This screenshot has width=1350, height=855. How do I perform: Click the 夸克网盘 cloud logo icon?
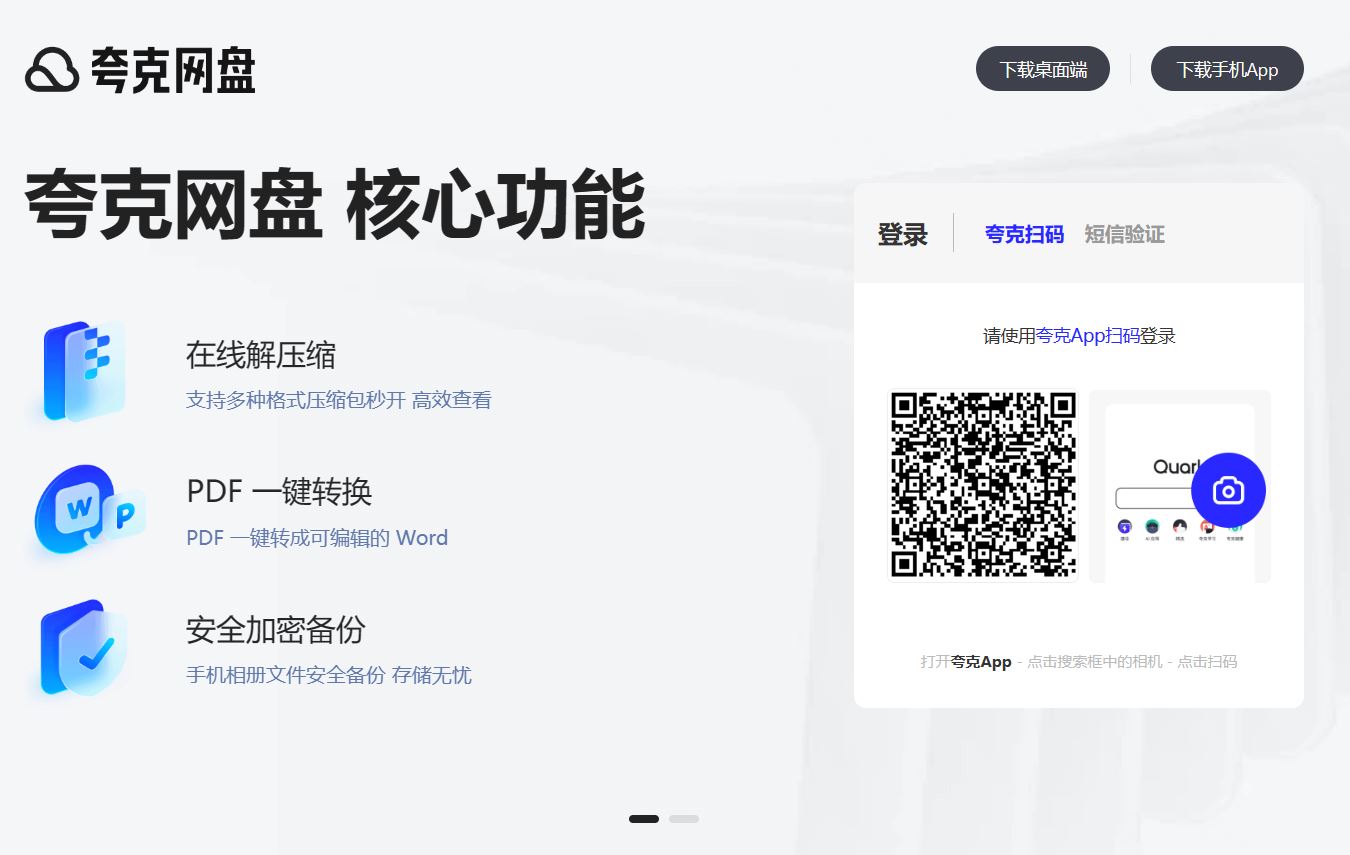(x=52, y=68)
